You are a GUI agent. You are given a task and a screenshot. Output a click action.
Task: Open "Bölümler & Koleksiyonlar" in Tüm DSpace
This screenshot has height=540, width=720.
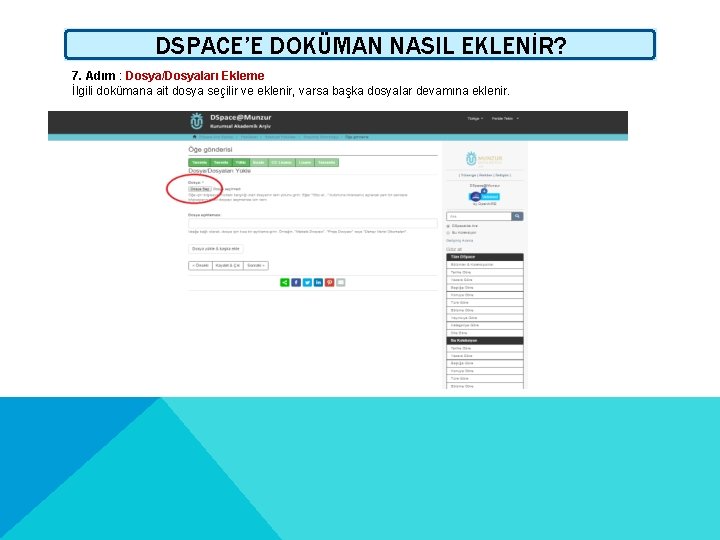pyautogui.click(x=484, y=265)
